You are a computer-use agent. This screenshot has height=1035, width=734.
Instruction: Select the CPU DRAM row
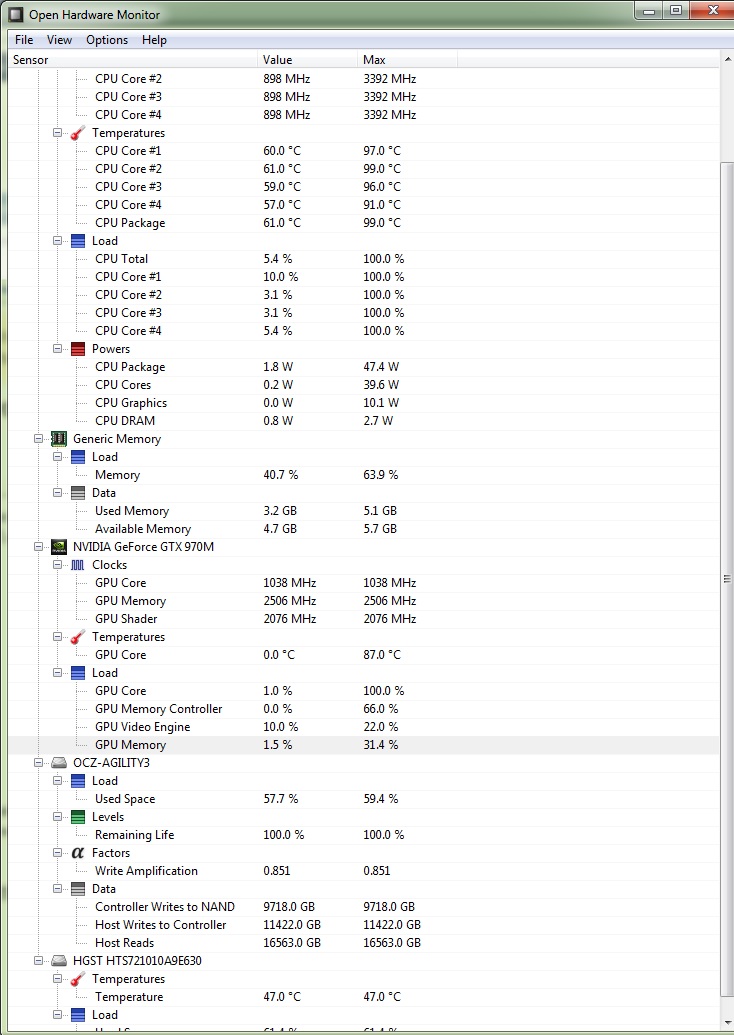pyautogui.click(x=363, y=420)
